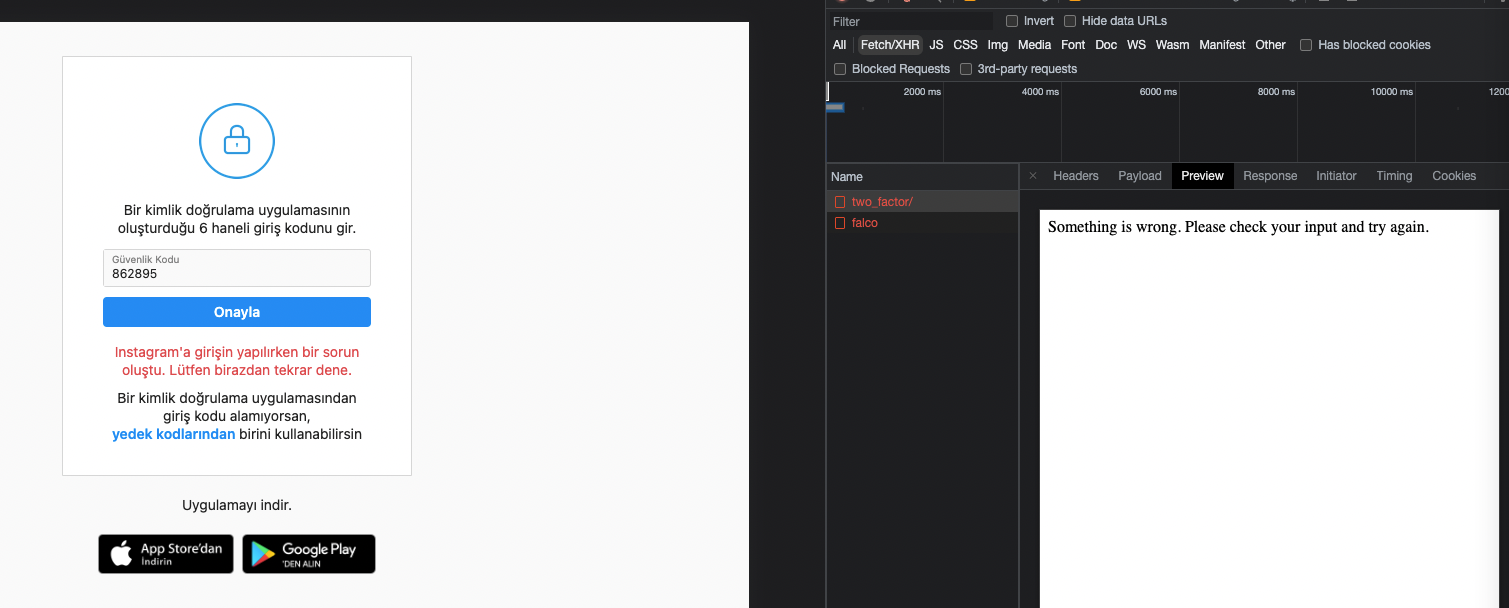Enable Blocked Requests checkbox
This screenshot has height=608, width=1509.
click(840, 69)
